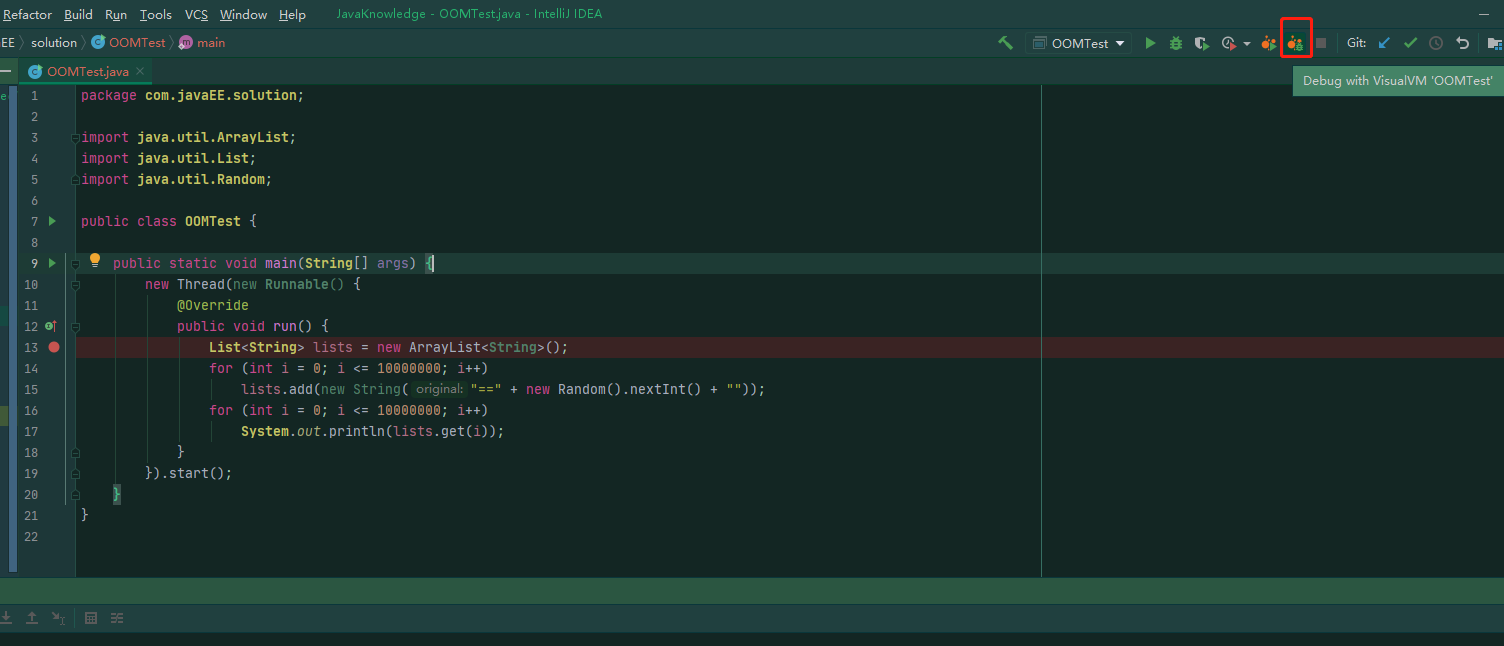Click the main breadcrumb in the navigation bar
Viewport: 1504px width, 646px height.
click(x=210, y=42)
